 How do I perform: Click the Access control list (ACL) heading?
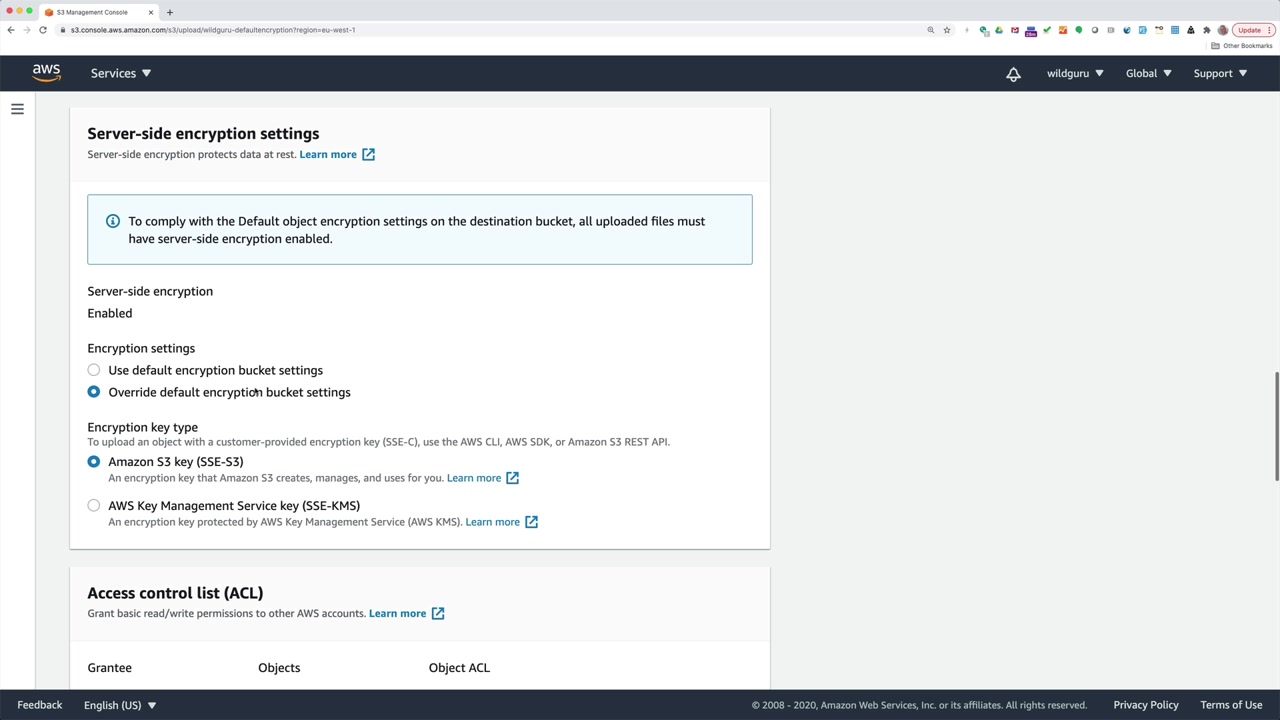click(x=175, y=593)
